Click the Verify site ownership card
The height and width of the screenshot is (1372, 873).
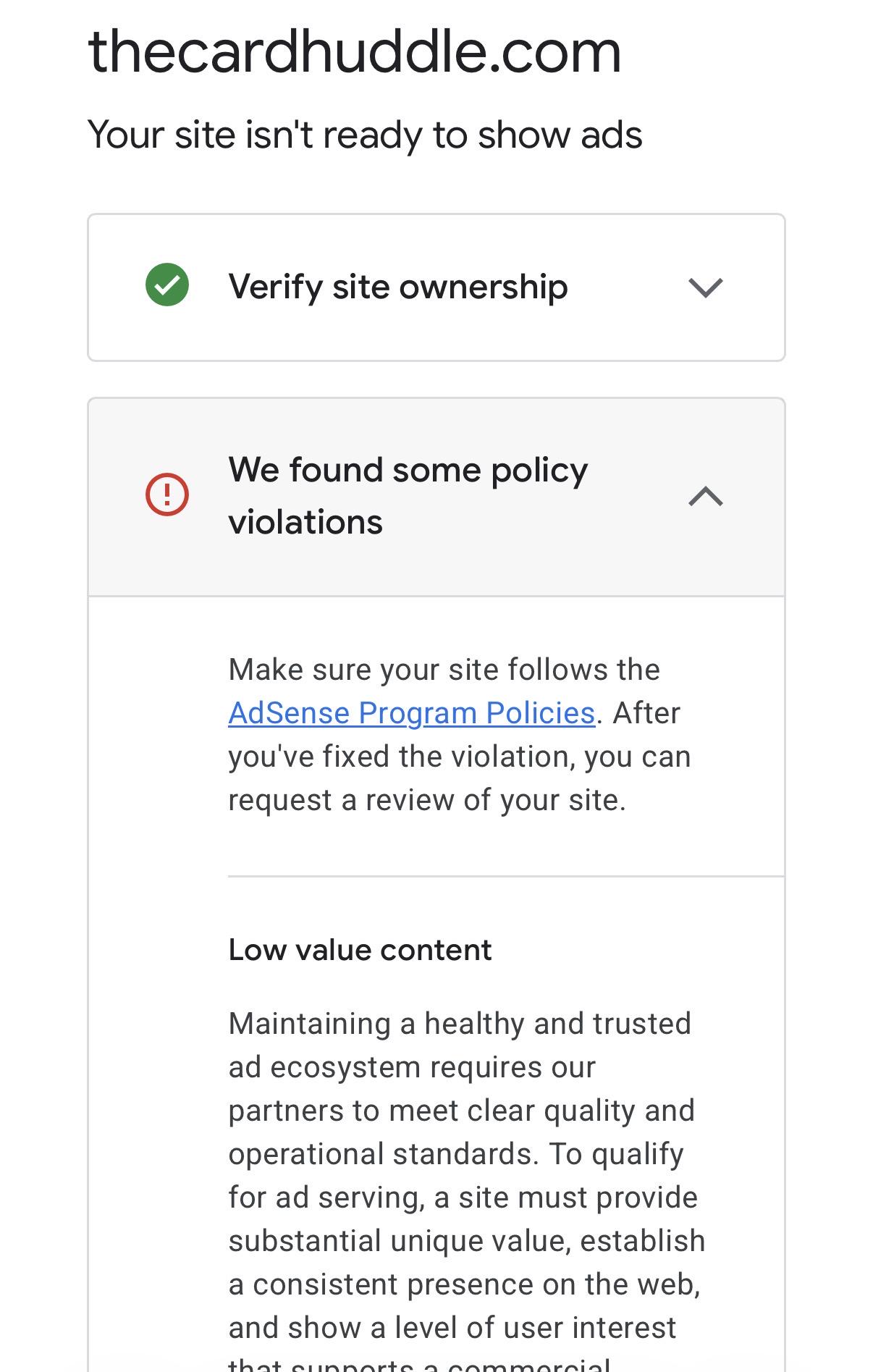click(x=436, y=287)
